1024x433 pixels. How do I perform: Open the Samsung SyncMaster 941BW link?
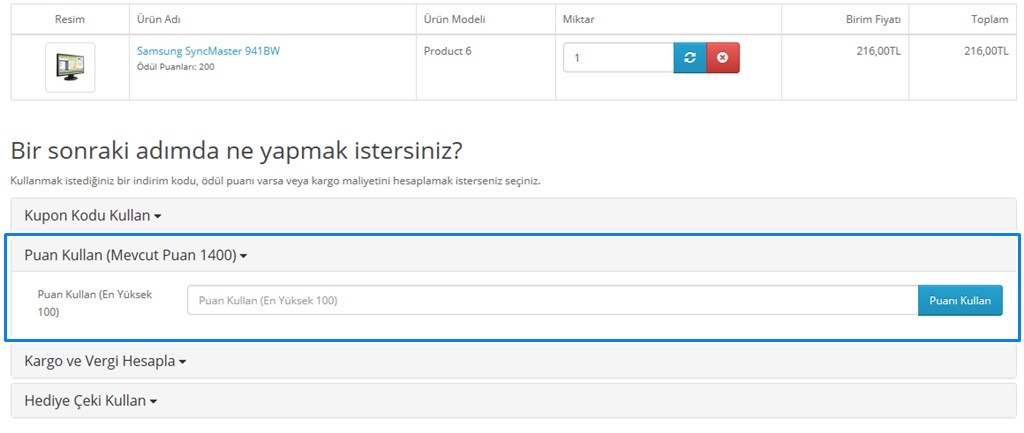(x=208, y=51)
